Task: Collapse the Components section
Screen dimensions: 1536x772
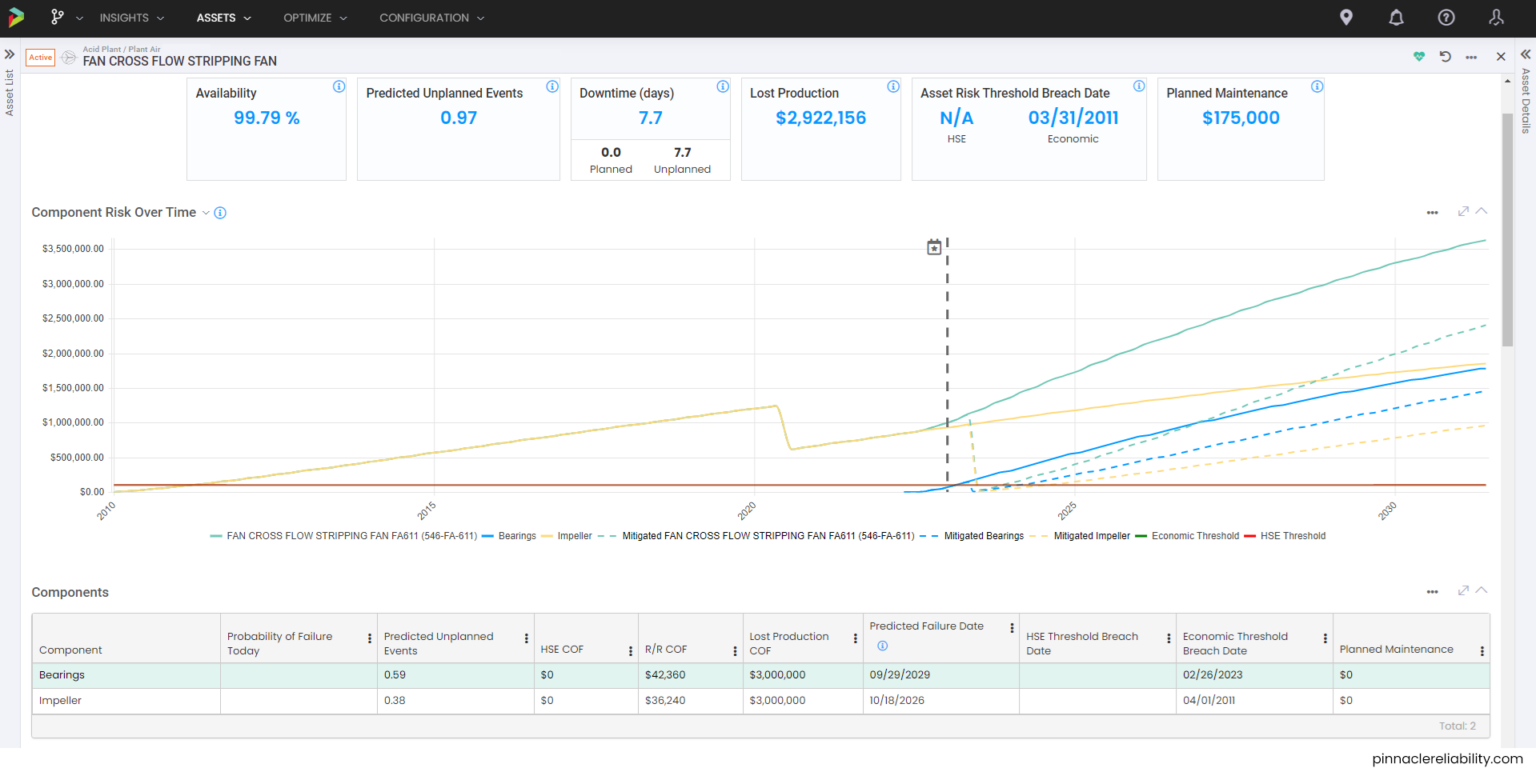Action: pos(1482,591)
